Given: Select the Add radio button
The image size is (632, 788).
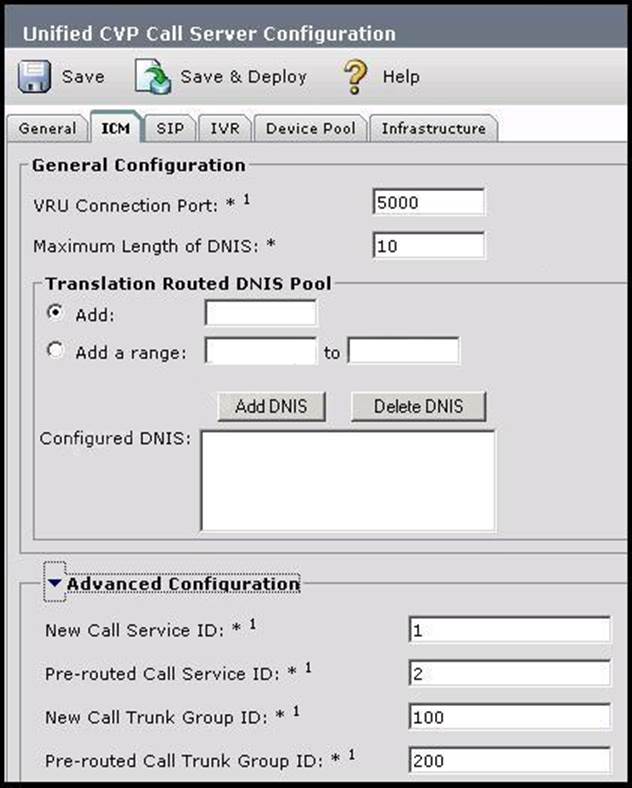Looking at the screenshot, I should [56, 314].
